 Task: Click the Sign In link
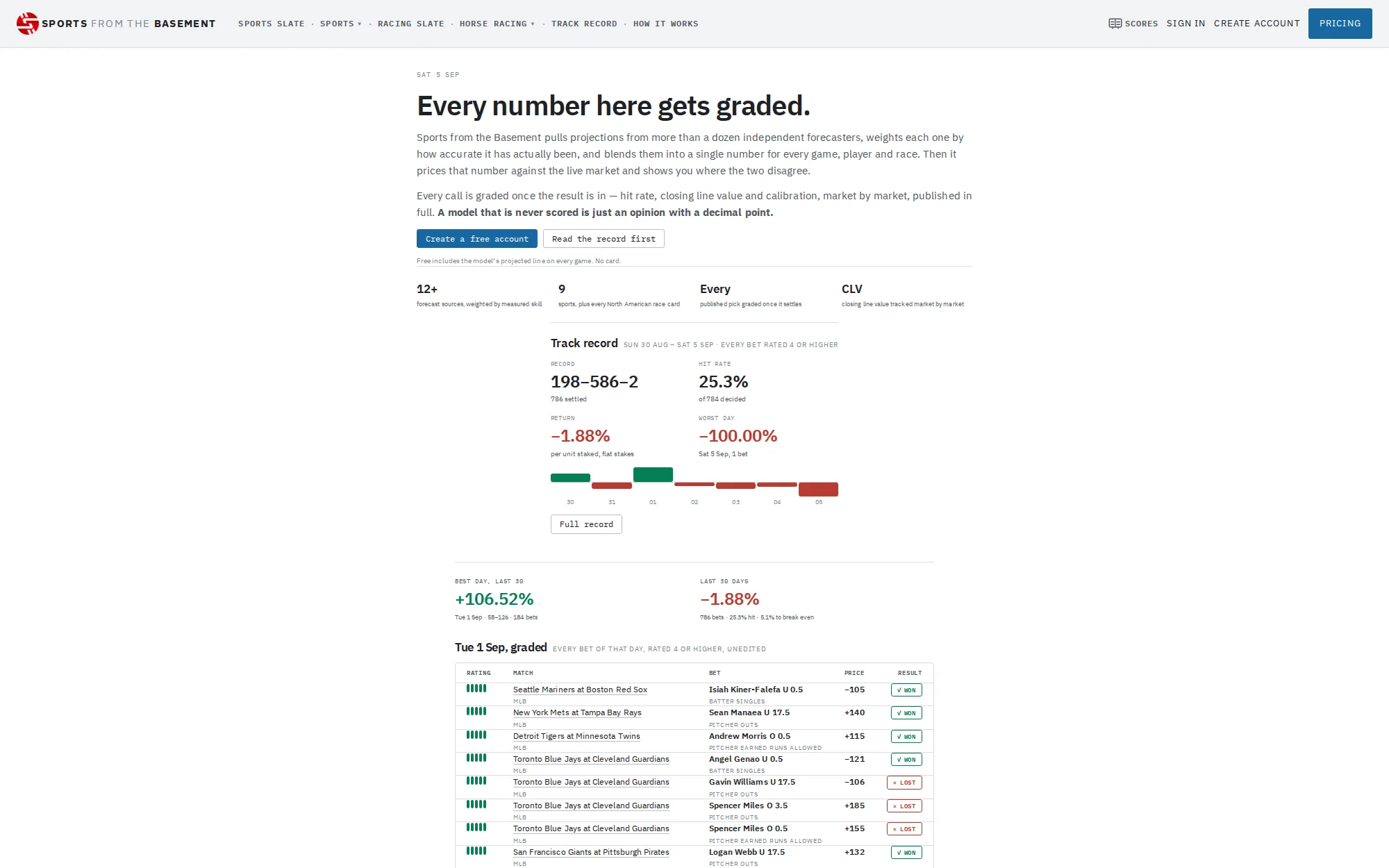[1186, 24]
